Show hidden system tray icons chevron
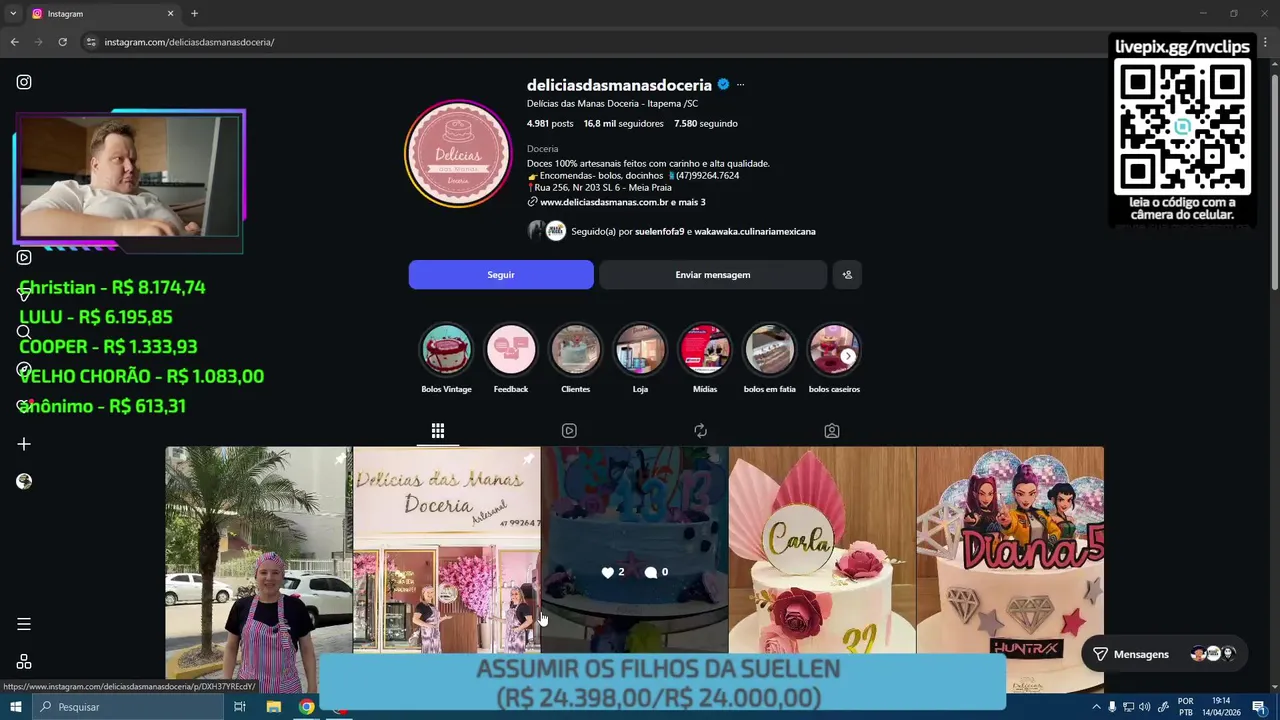This screenshot has width=1280, height=720. (1096, 707)
